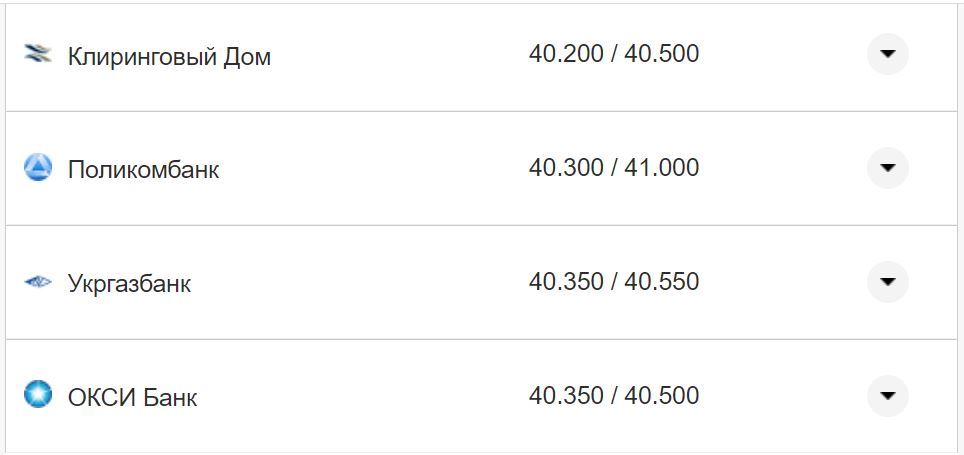Viewport: 964px width, 455px height.
Task: Expand the Поликомбанк row details arrow
Action: pyautogui.click(x=887, y=168)
